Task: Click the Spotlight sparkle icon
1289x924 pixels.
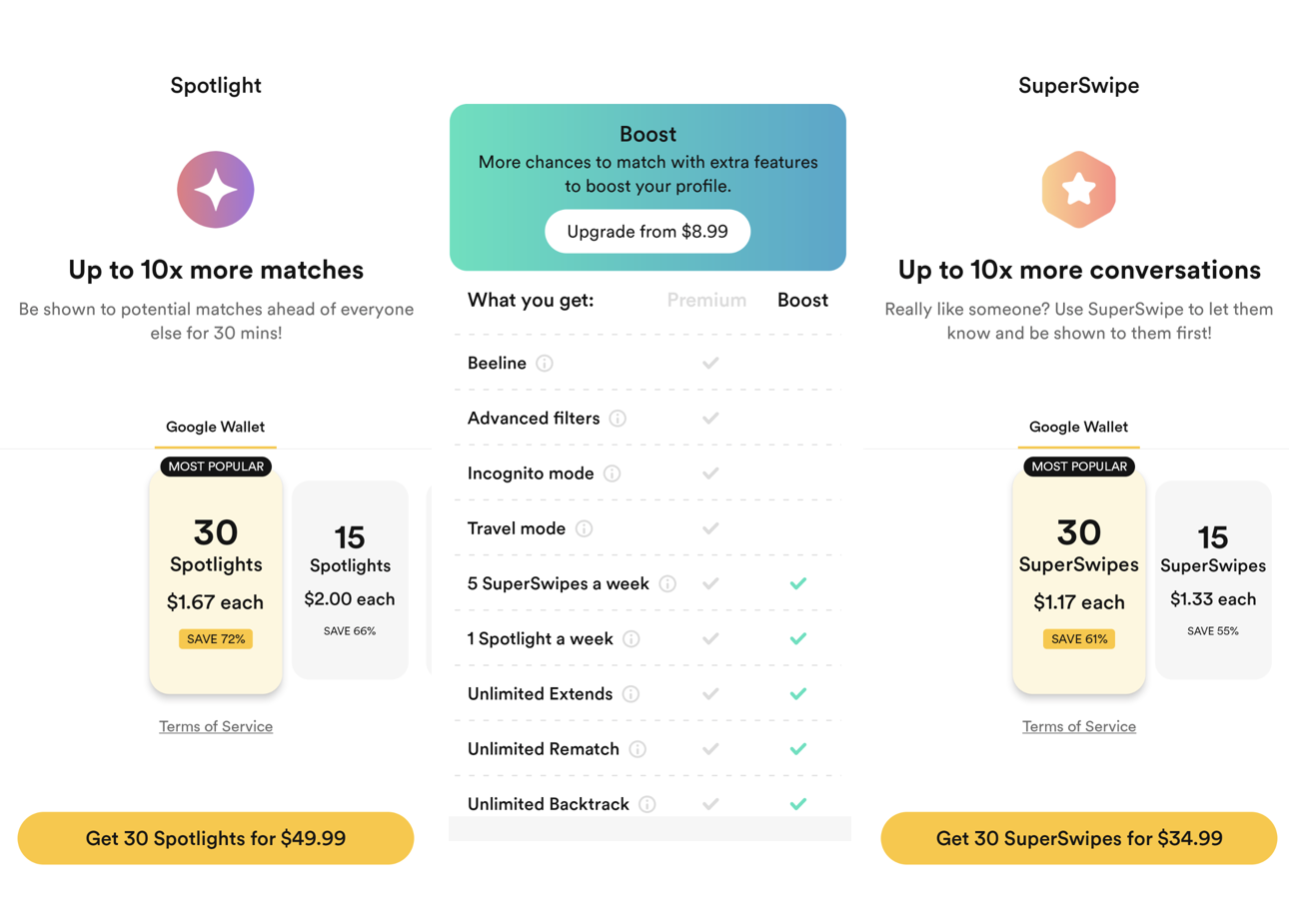Action: tap(216, 190)
